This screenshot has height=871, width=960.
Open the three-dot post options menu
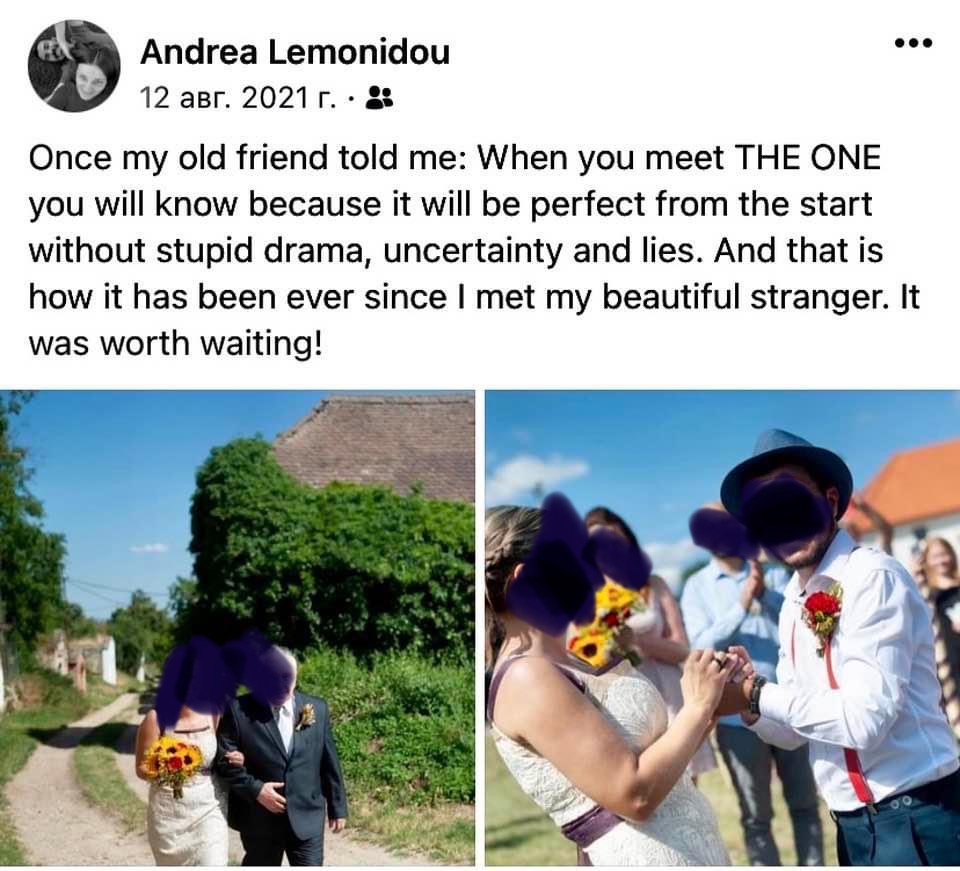[x=913, y=43]
